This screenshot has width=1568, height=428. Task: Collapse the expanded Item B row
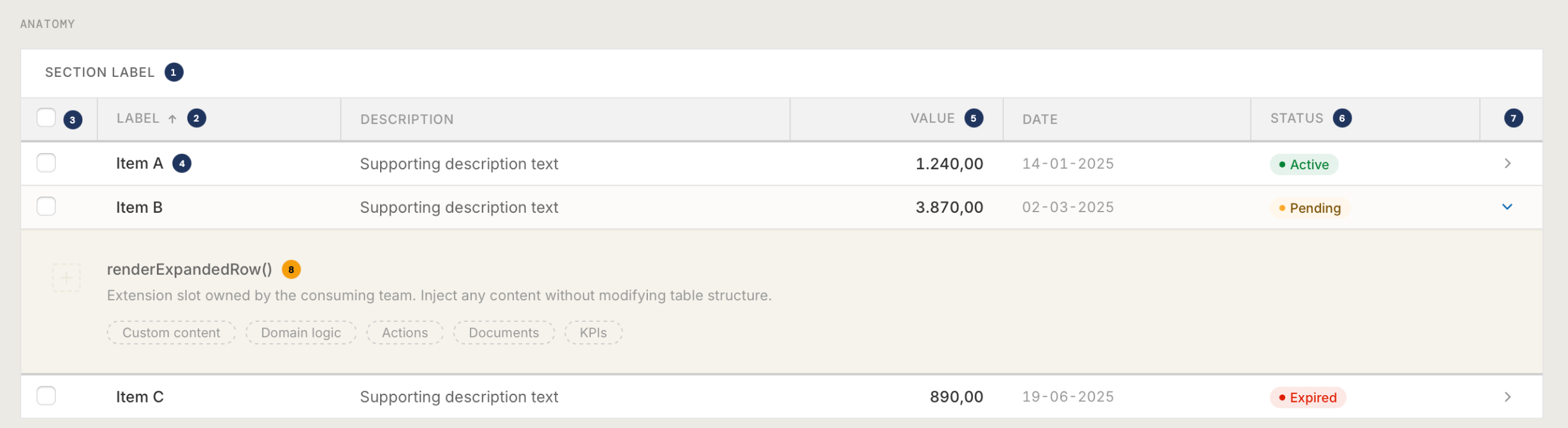1507,207
